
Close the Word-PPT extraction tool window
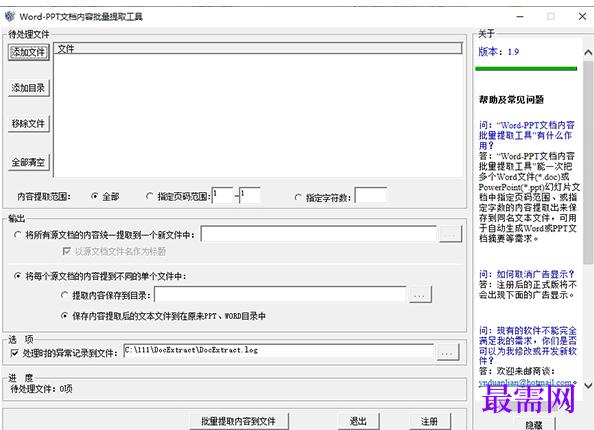point(582,16)
